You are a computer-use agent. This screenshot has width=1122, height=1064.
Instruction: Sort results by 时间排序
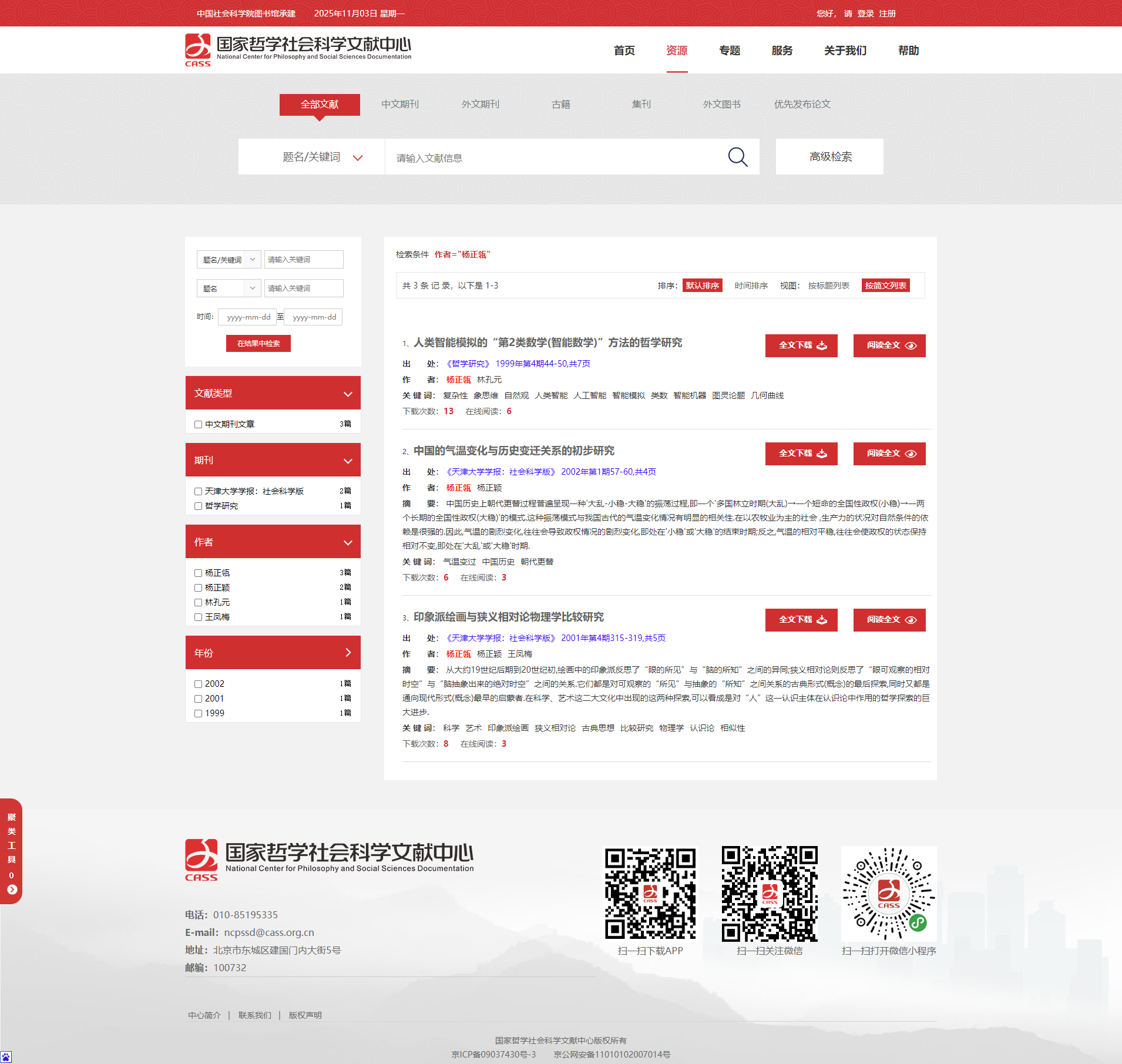coord(751,286)
